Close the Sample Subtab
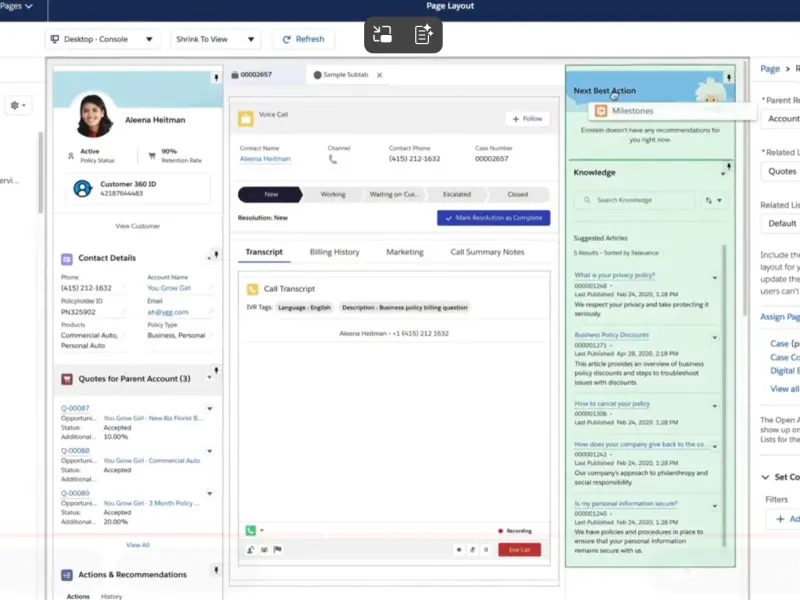This screenshot has height=600, width=800. pos(379,75)
